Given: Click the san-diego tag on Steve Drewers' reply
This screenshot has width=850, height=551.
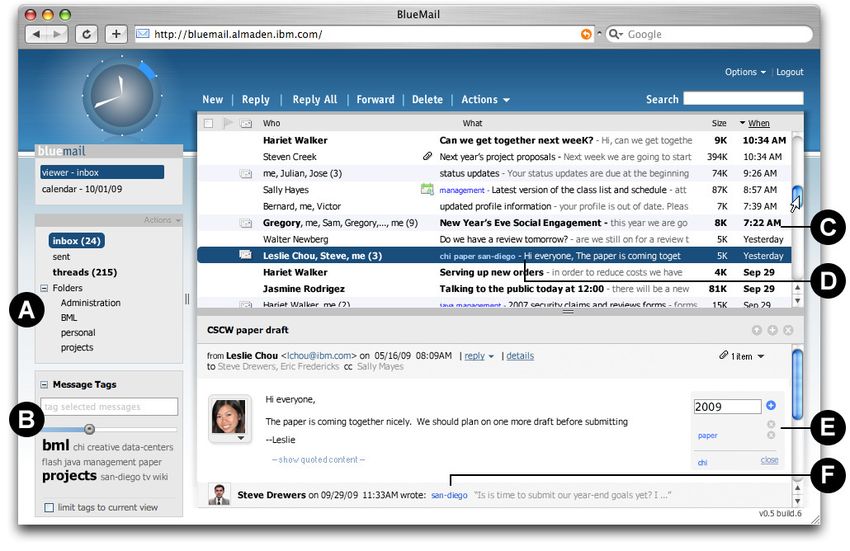Looking at the screenshot, I should tap(449, 495).
